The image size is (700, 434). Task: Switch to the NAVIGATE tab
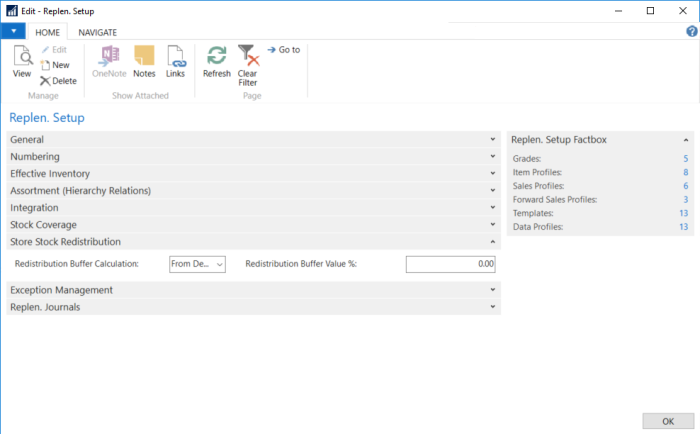pos(97,32)
